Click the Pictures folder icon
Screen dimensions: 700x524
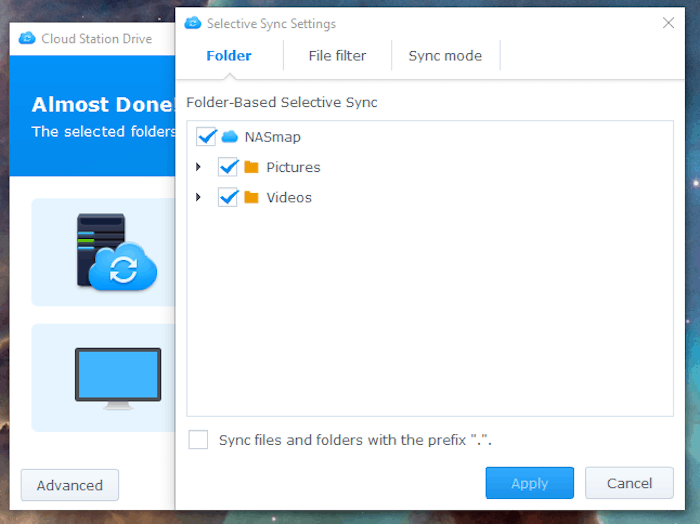point(251,167)
